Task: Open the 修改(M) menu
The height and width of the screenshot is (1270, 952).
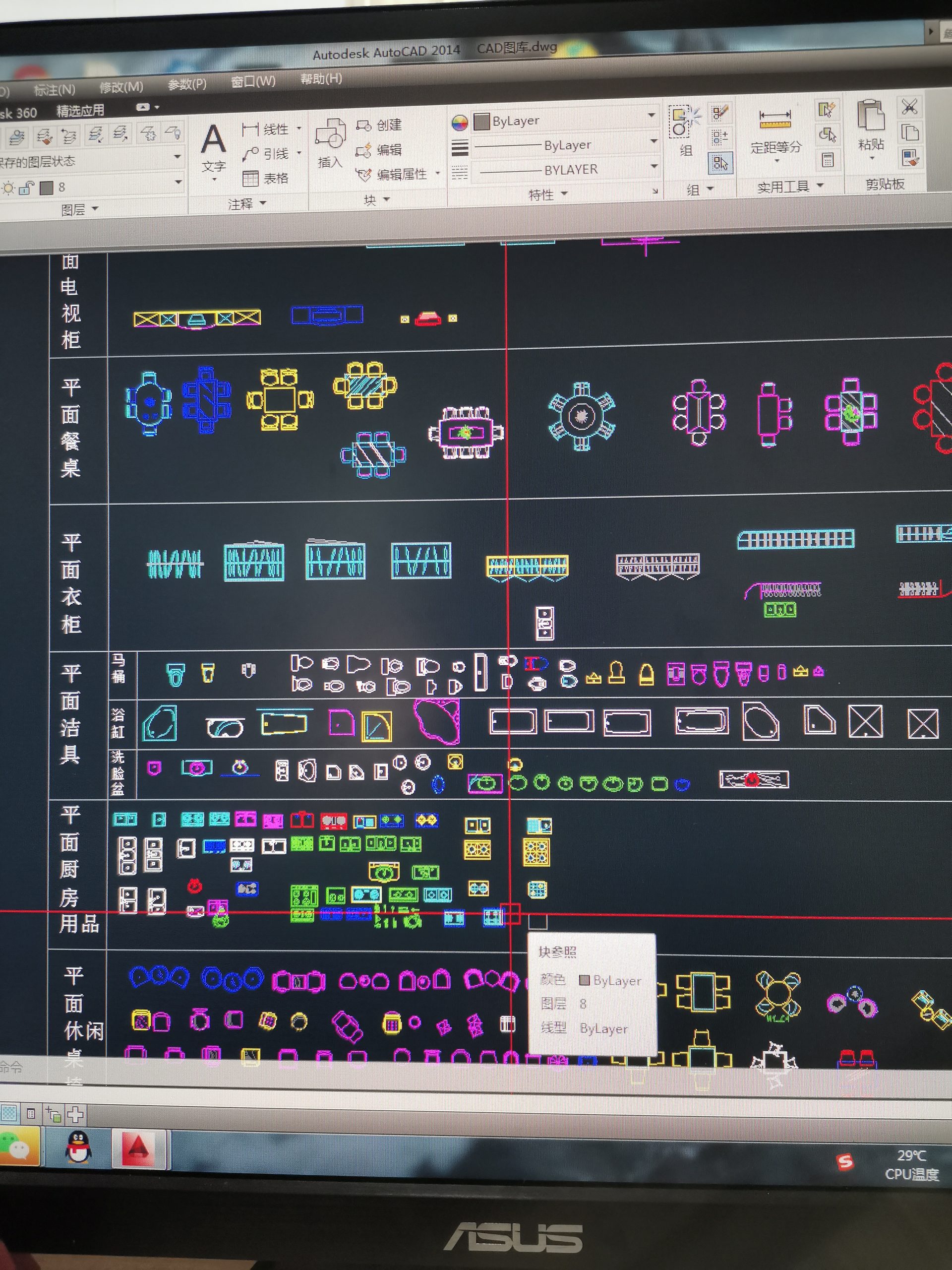Action: click(121, 87)
